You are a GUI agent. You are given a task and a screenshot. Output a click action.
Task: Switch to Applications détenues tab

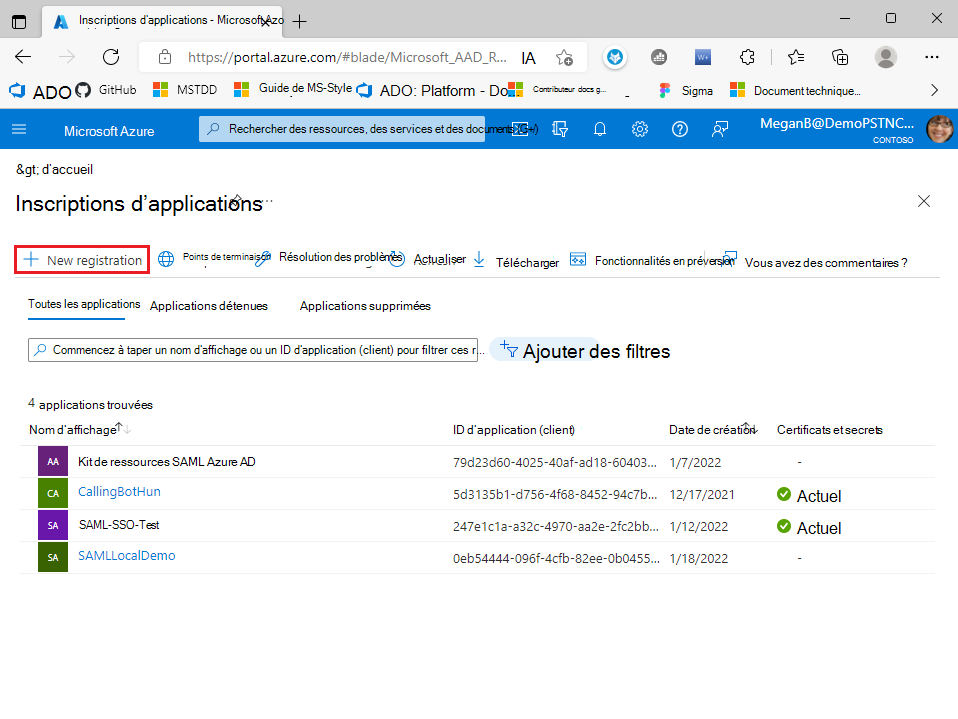[208, 306]
